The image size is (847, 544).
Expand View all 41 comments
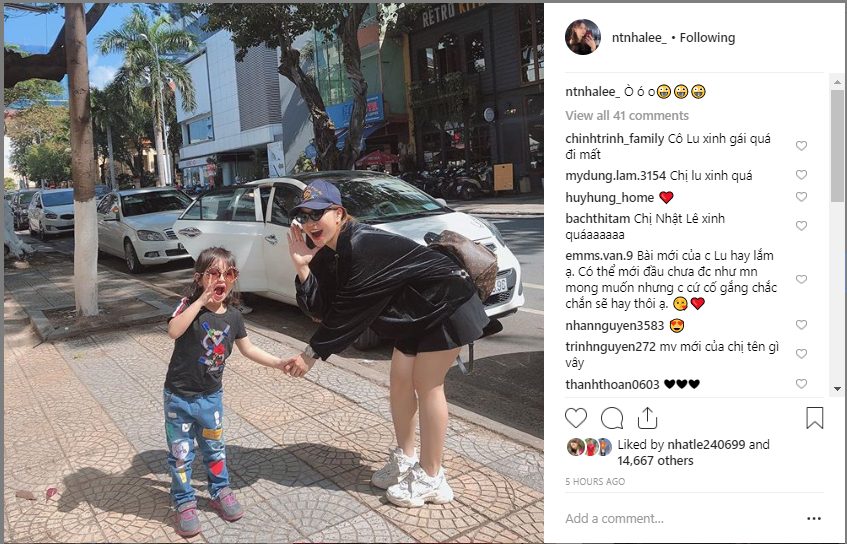[627, 116]
